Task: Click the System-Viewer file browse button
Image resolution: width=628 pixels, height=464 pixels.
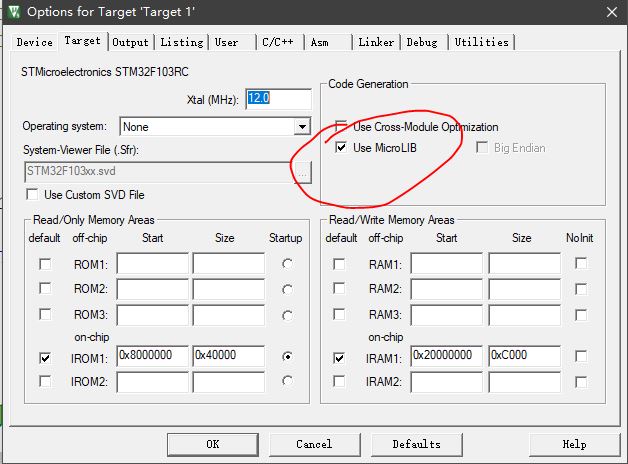Action: [302, 173]
